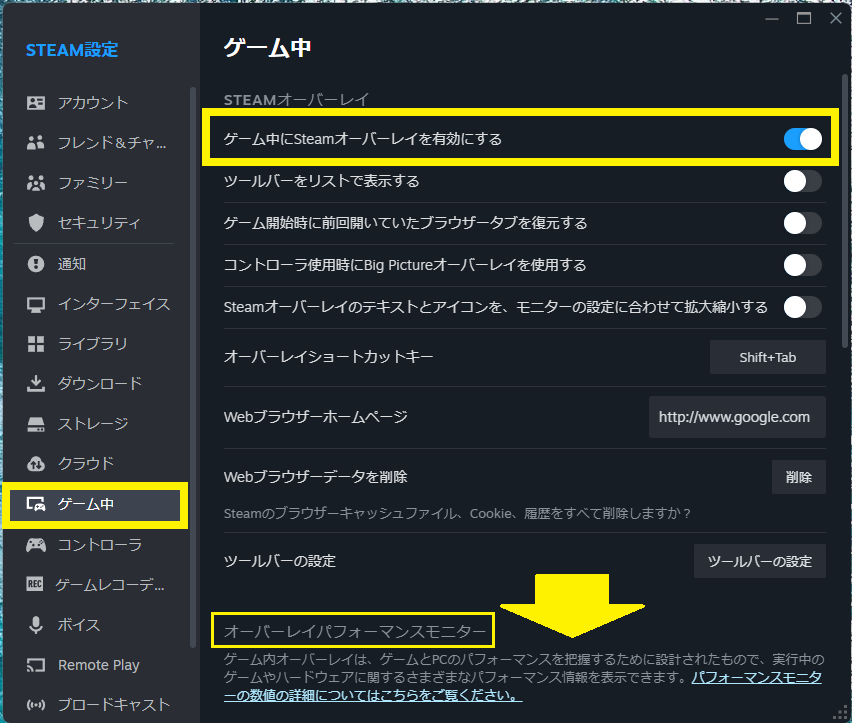Click the オーバーレイパフォーマンスモニター section header
Screen dimensions: 852x723
(354, 631)
